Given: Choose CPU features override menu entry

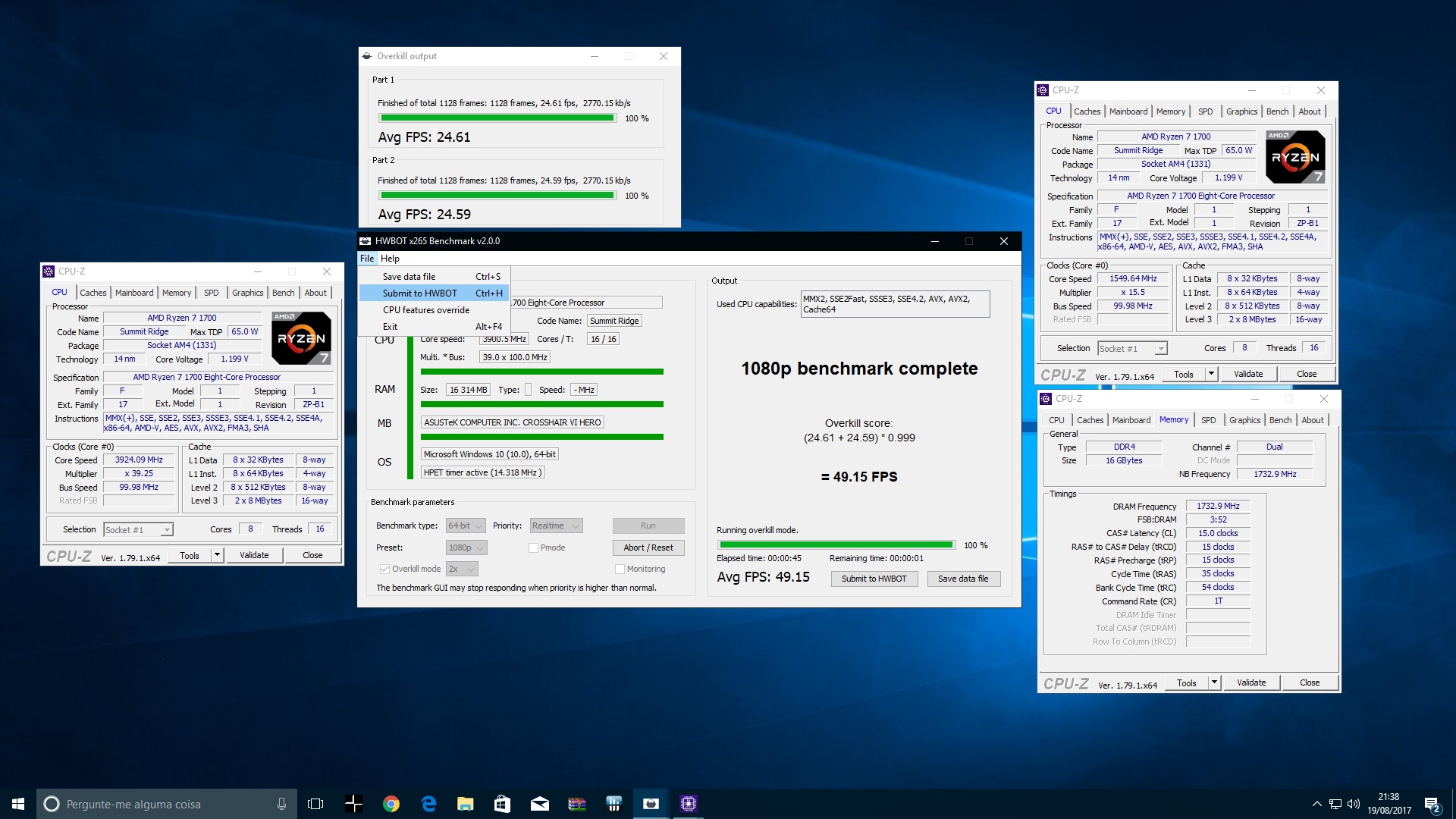Looking at the screenshot, I should coord(434,310).
